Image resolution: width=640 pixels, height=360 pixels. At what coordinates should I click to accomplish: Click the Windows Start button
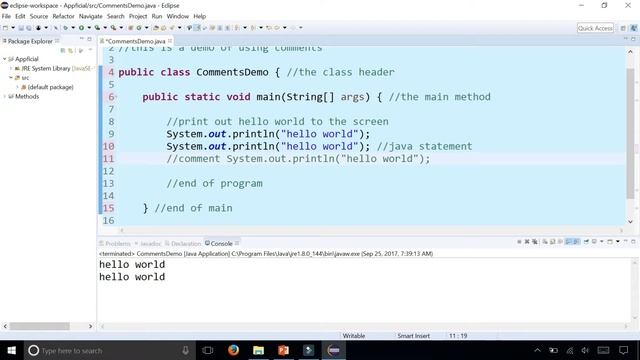(x=11, y=350)
